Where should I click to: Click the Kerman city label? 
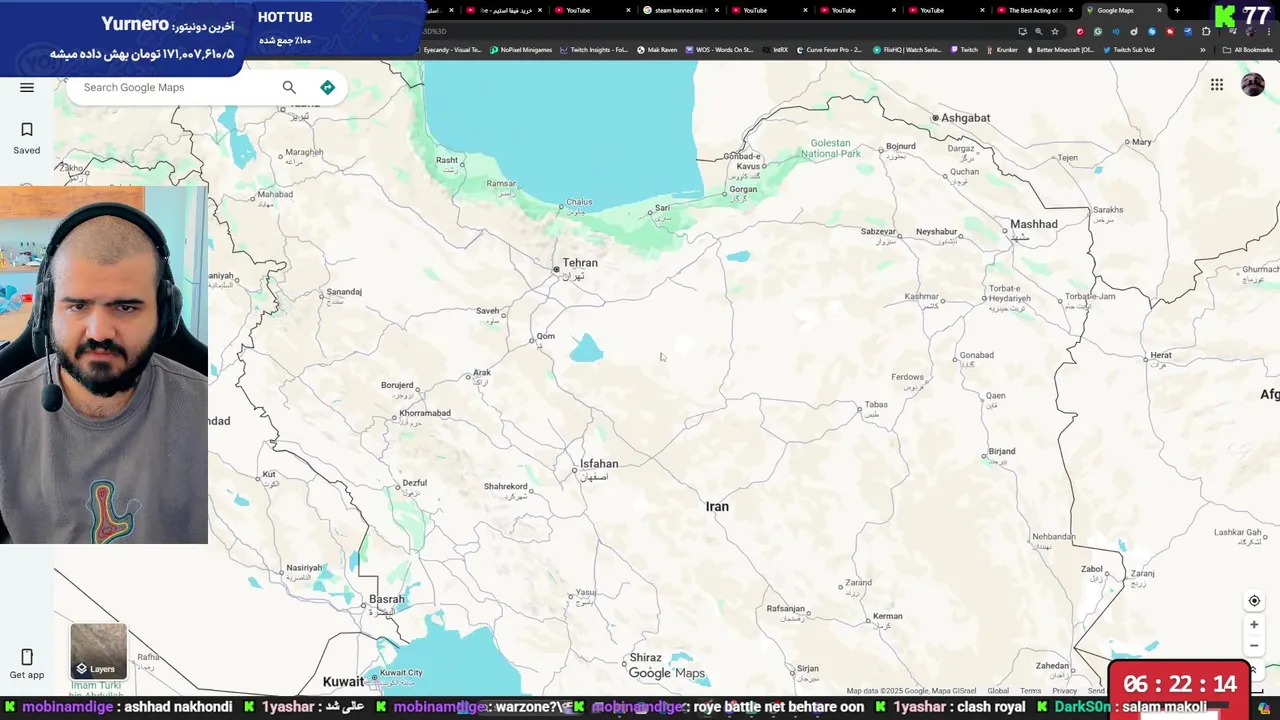click(887, 616)
